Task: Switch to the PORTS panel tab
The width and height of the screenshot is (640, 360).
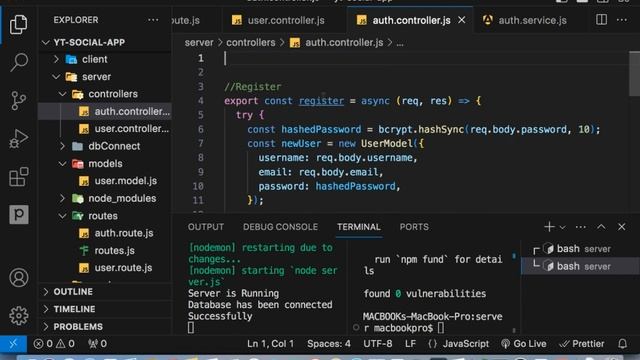Action: (414, 227)
